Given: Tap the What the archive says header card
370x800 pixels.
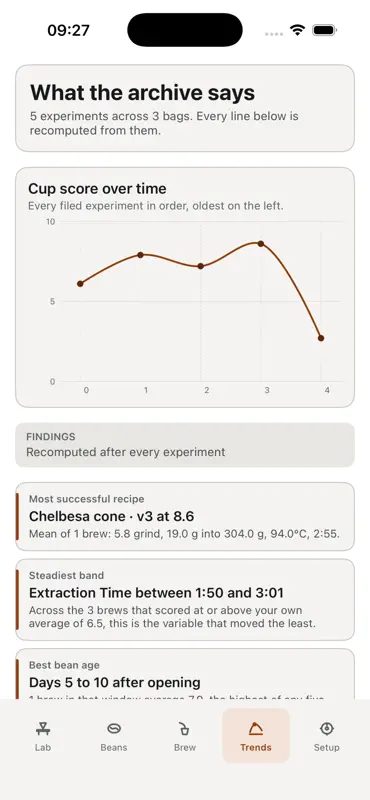Looking at the screenshot, I should coord(185,108).
